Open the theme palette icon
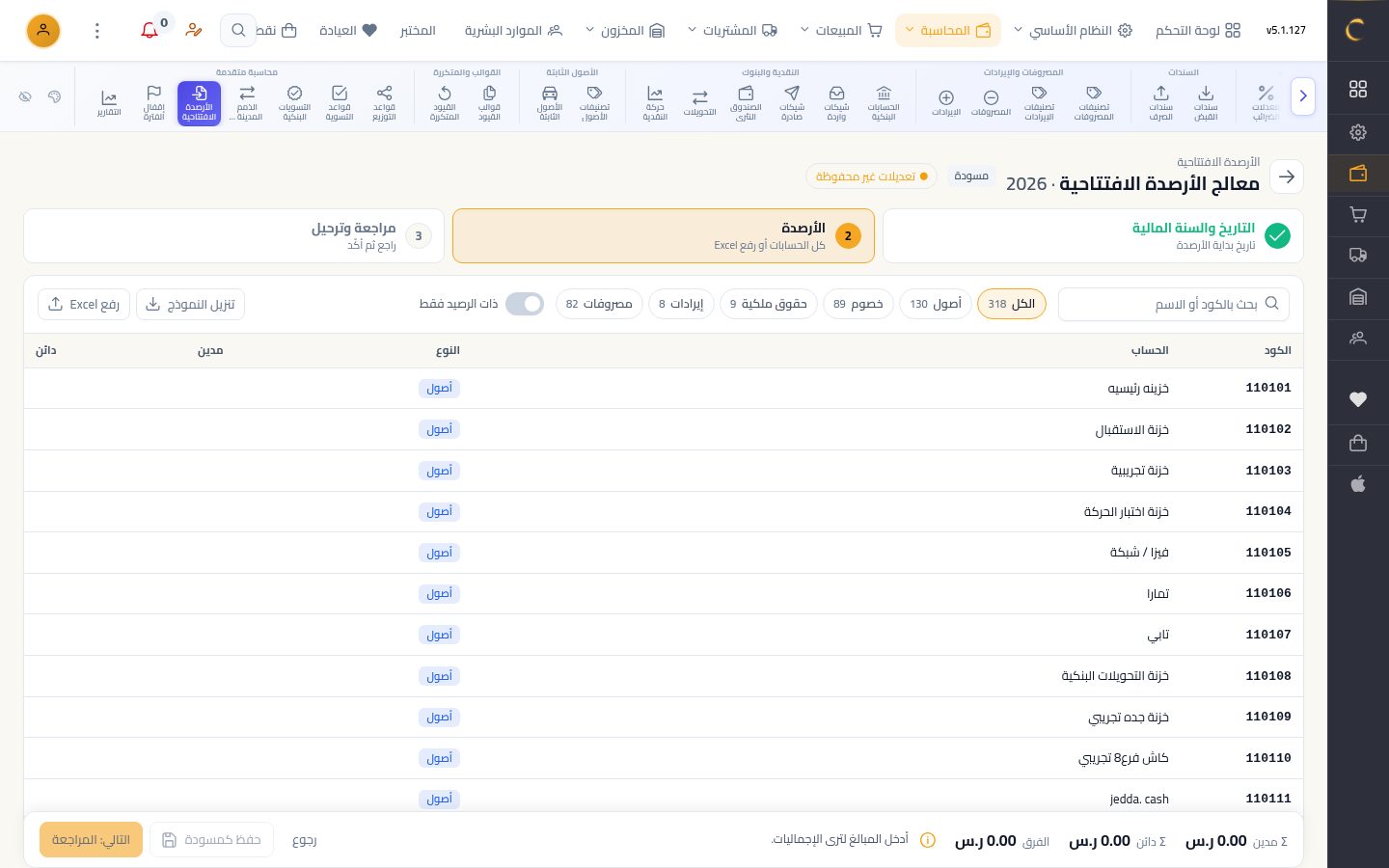The width and height of the screenshot is (1389, 868). [54, 96]
